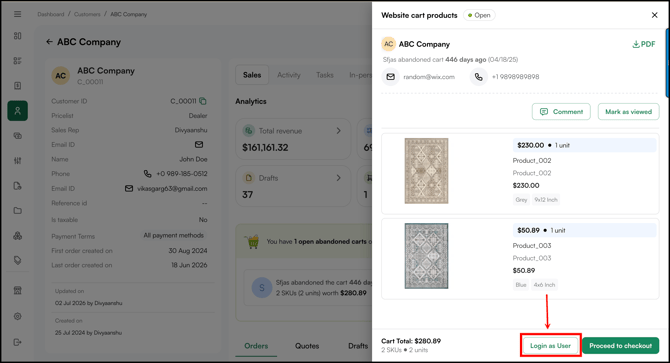The height and width of the screenshot is (363, 670).
Task: Select the Customers person icon in sidebar
Action: (18, 111)
